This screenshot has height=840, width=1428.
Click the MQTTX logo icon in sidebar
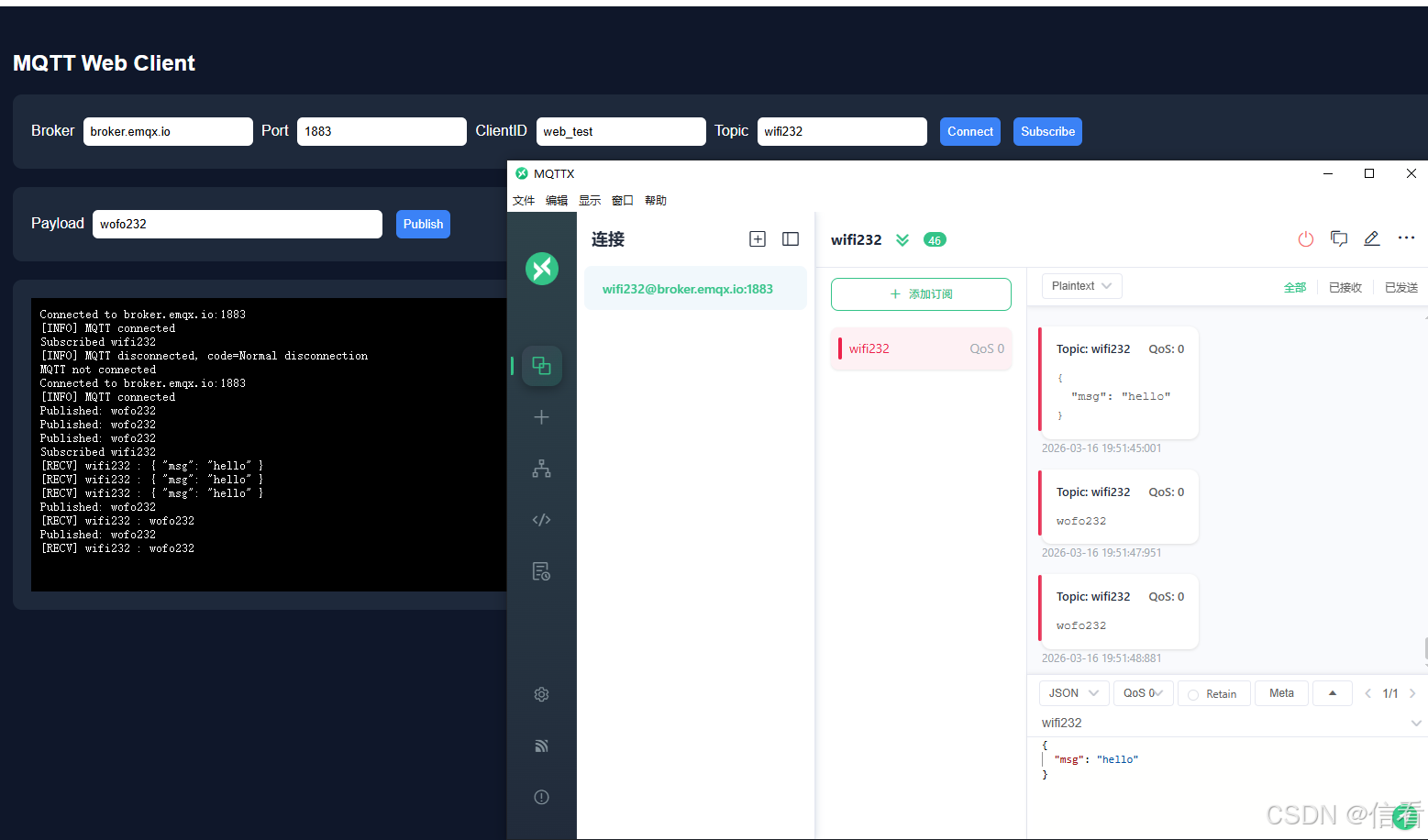542,269
